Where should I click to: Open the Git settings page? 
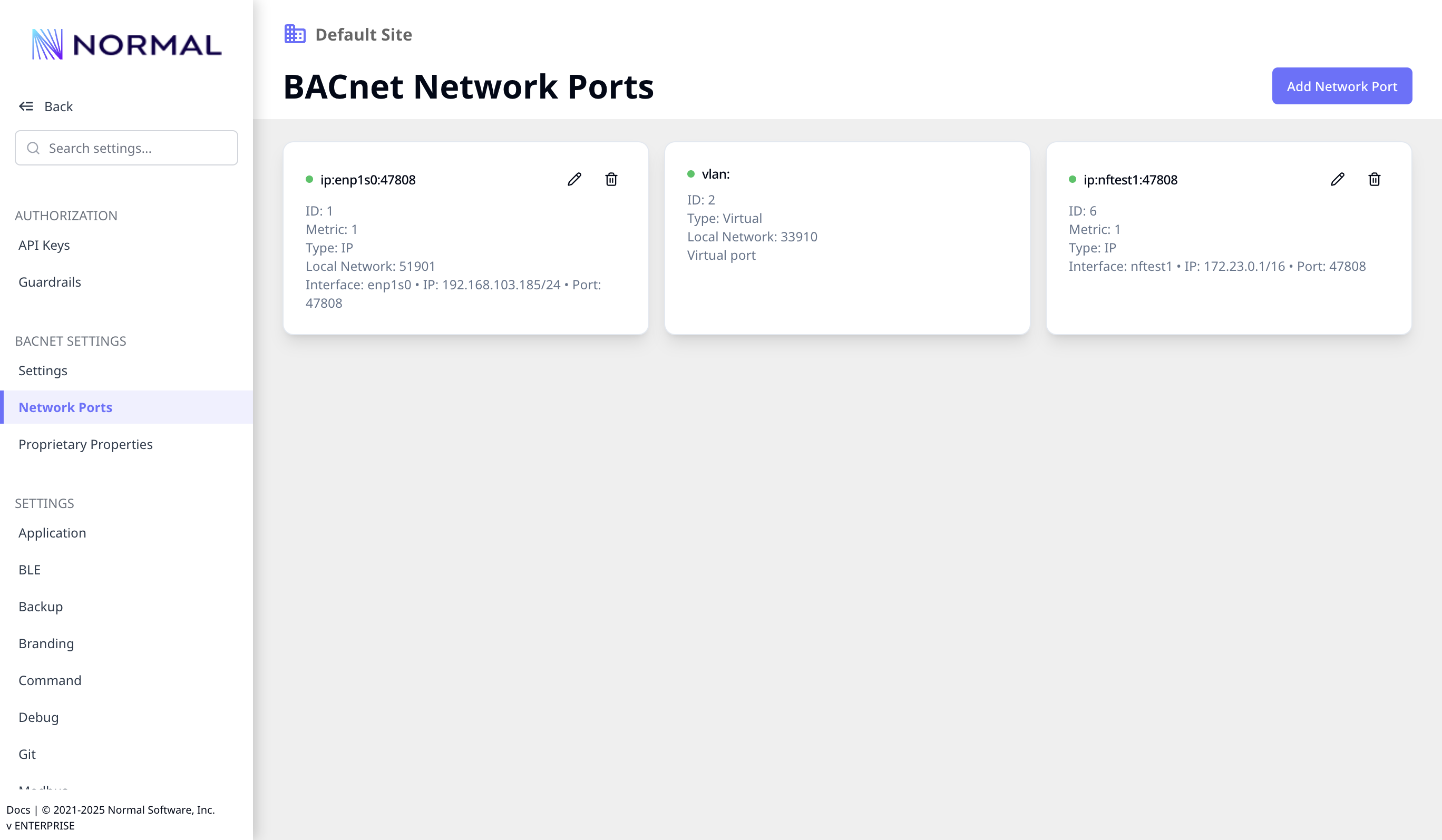[27, 754]
